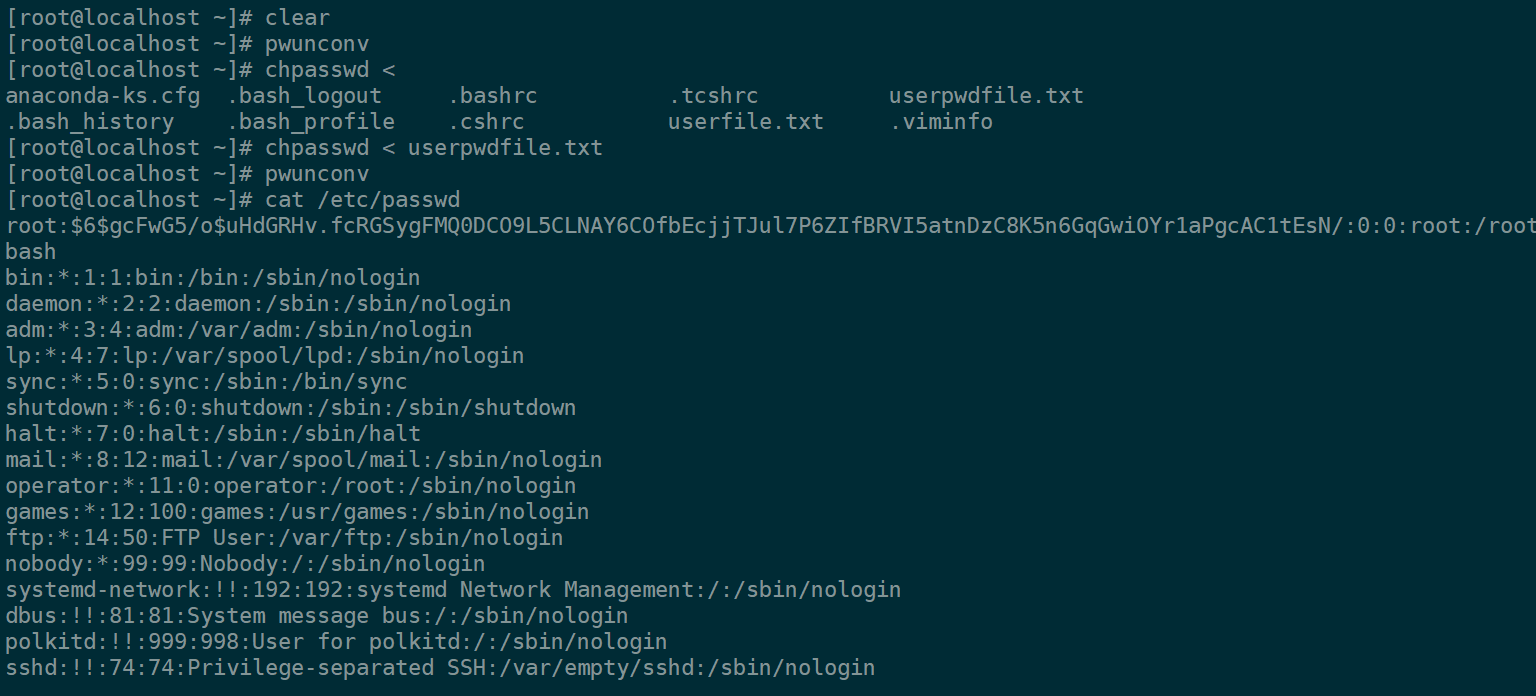Click the 'systemd-network' account line
The height and width of the screenshot is (696, 1536).
point(453,590)
